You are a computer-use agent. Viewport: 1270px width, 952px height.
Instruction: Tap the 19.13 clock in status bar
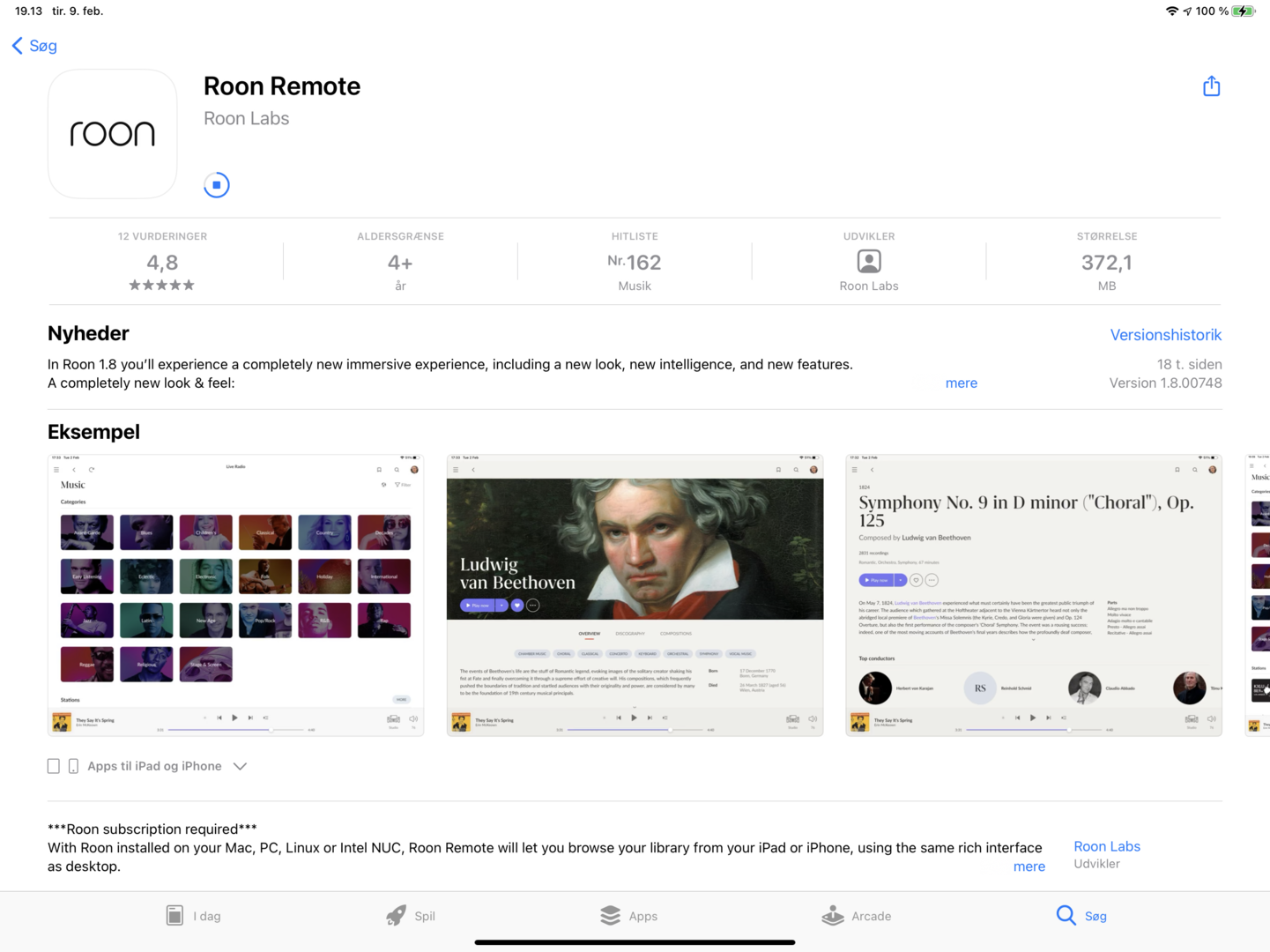pyautogui.click(x=28, y=11)
